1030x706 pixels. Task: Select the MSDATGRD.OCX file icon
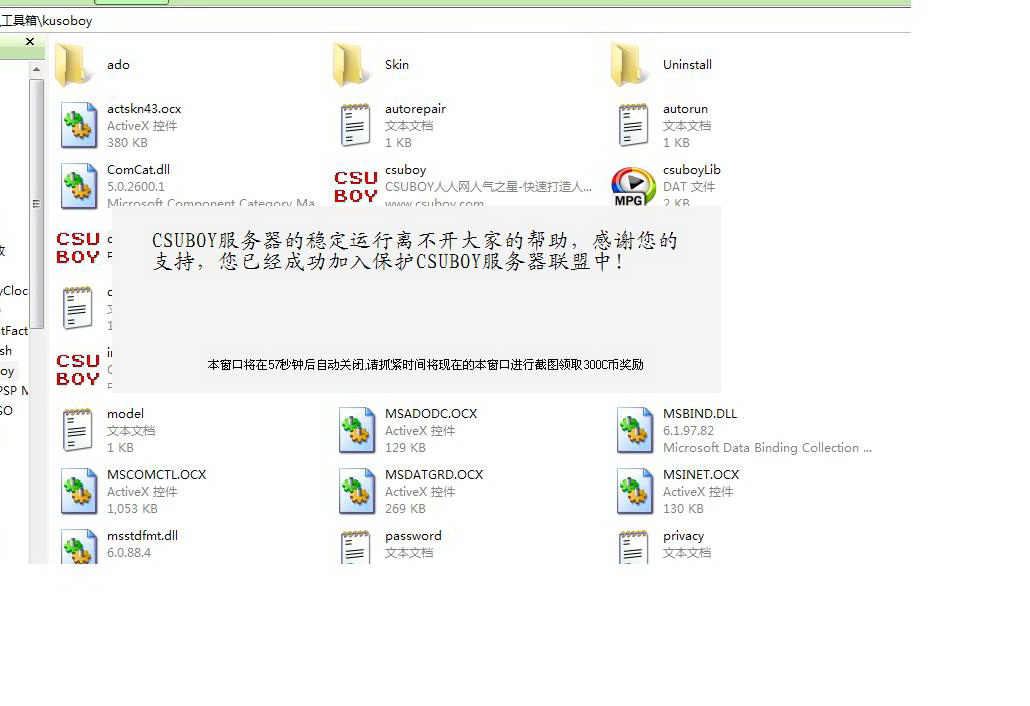pyautogui.click(x=357, y=491)
